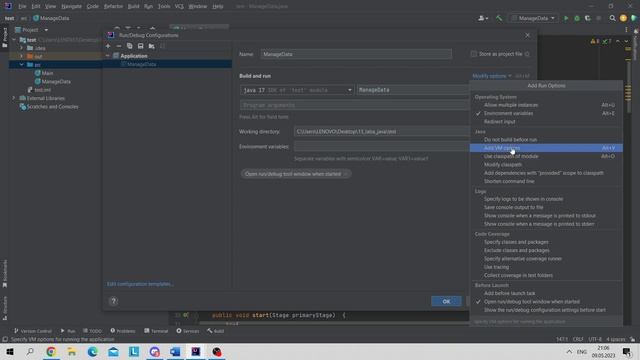Remove selected configuration with minus icon
The image size is (640, 360).
click(119, 46)
